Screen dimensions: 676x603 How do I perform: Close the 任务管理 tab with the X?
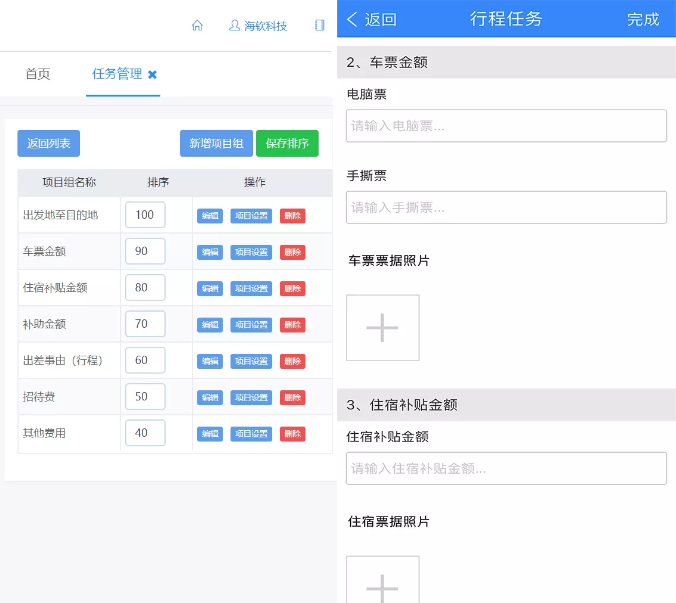[x=152, y=75]
